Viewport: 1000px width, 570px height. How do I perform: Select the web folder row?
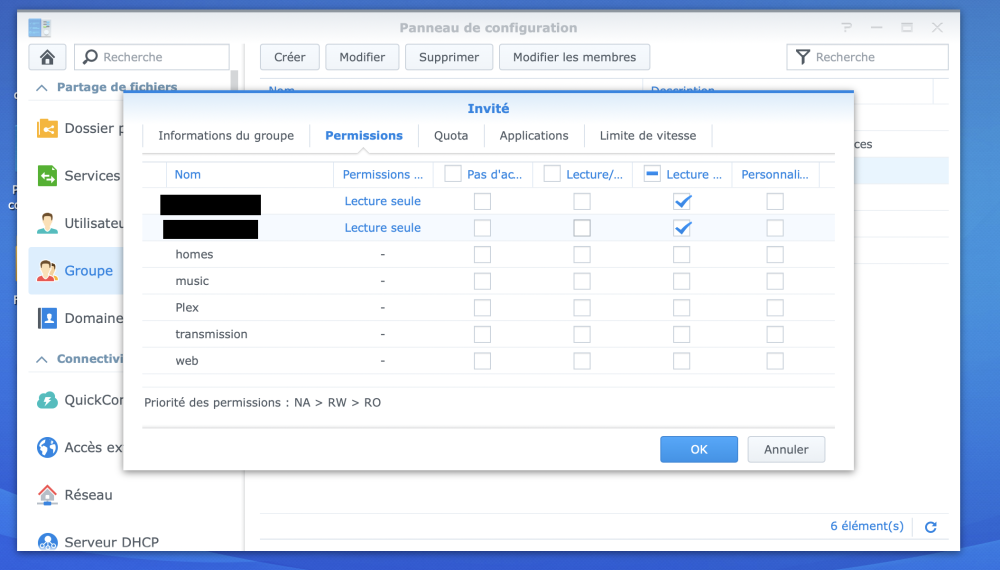[489, 361]
